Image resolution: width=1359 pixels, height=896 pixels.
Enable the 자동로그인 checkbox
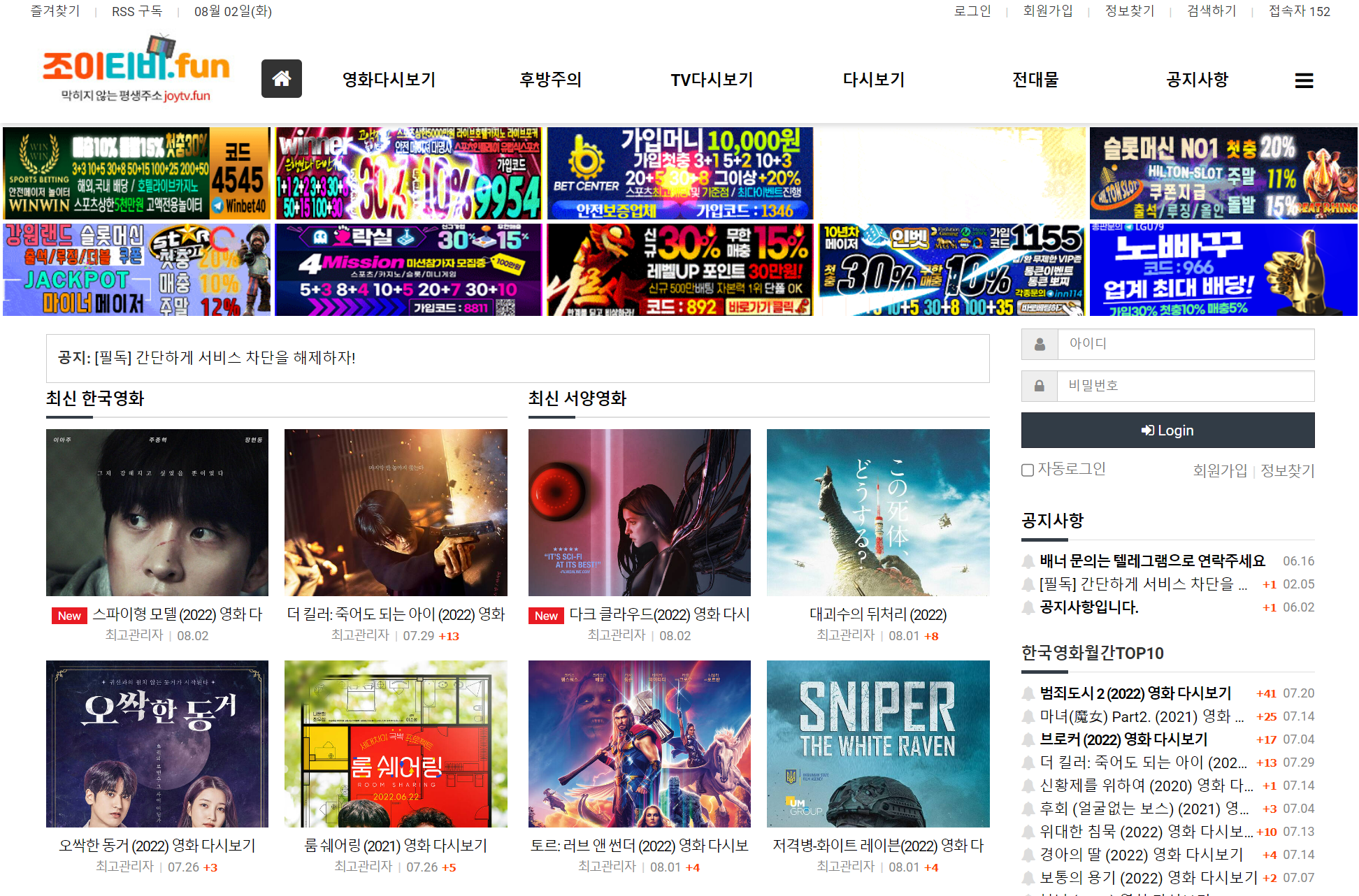1028,470
